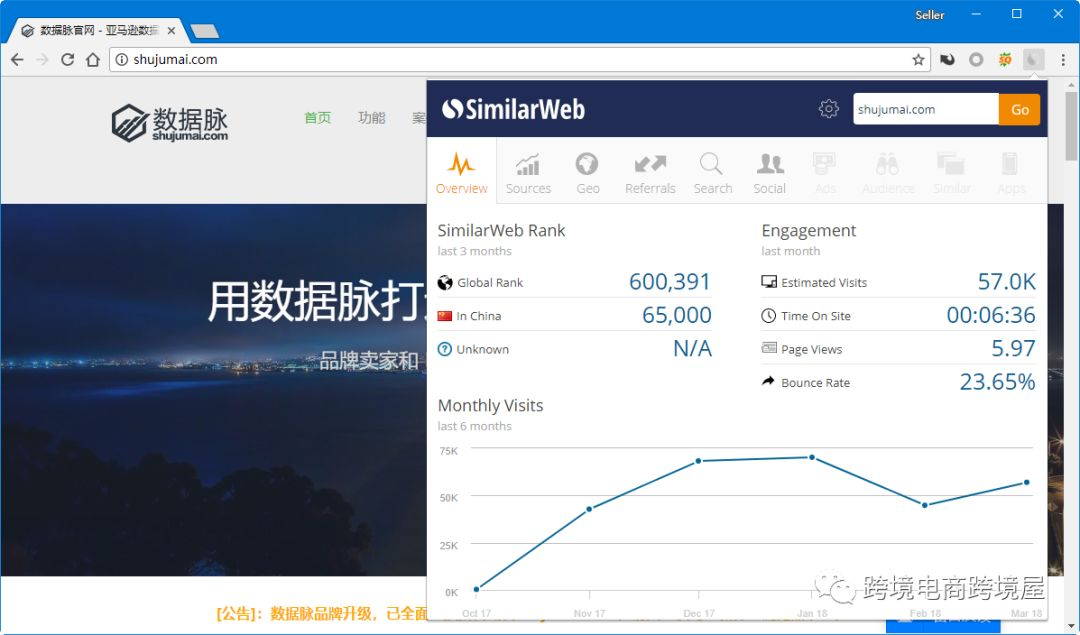Image resolution: width=1080 pixels, height=635 pixels.
Task: Reload the current page
Action: pos(68,60)
